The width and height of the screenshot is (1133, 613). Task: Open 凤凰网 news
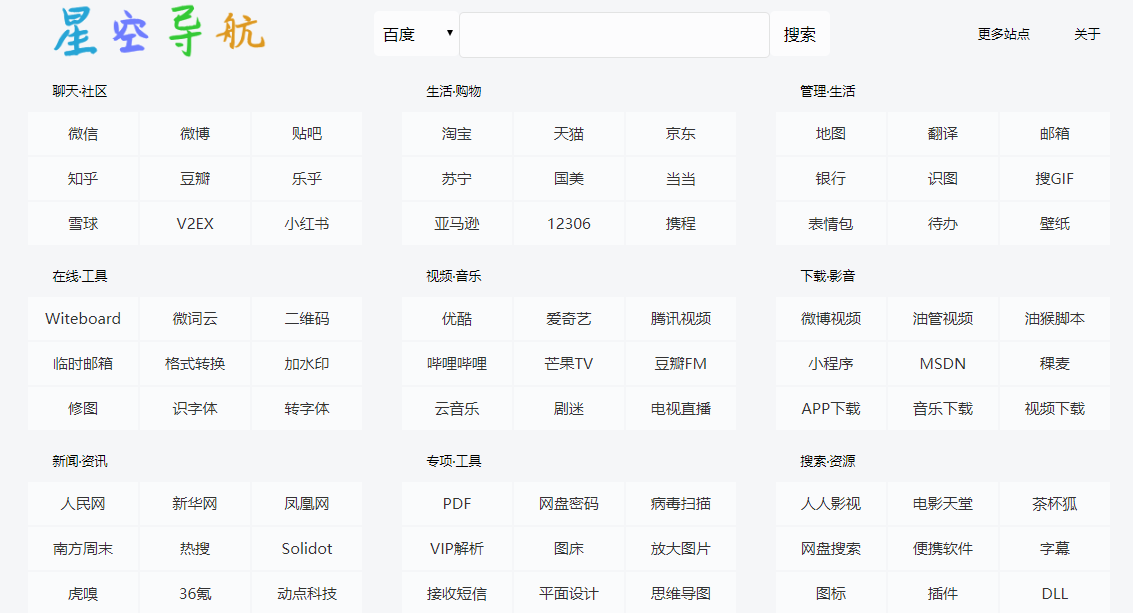pos(307,504)
